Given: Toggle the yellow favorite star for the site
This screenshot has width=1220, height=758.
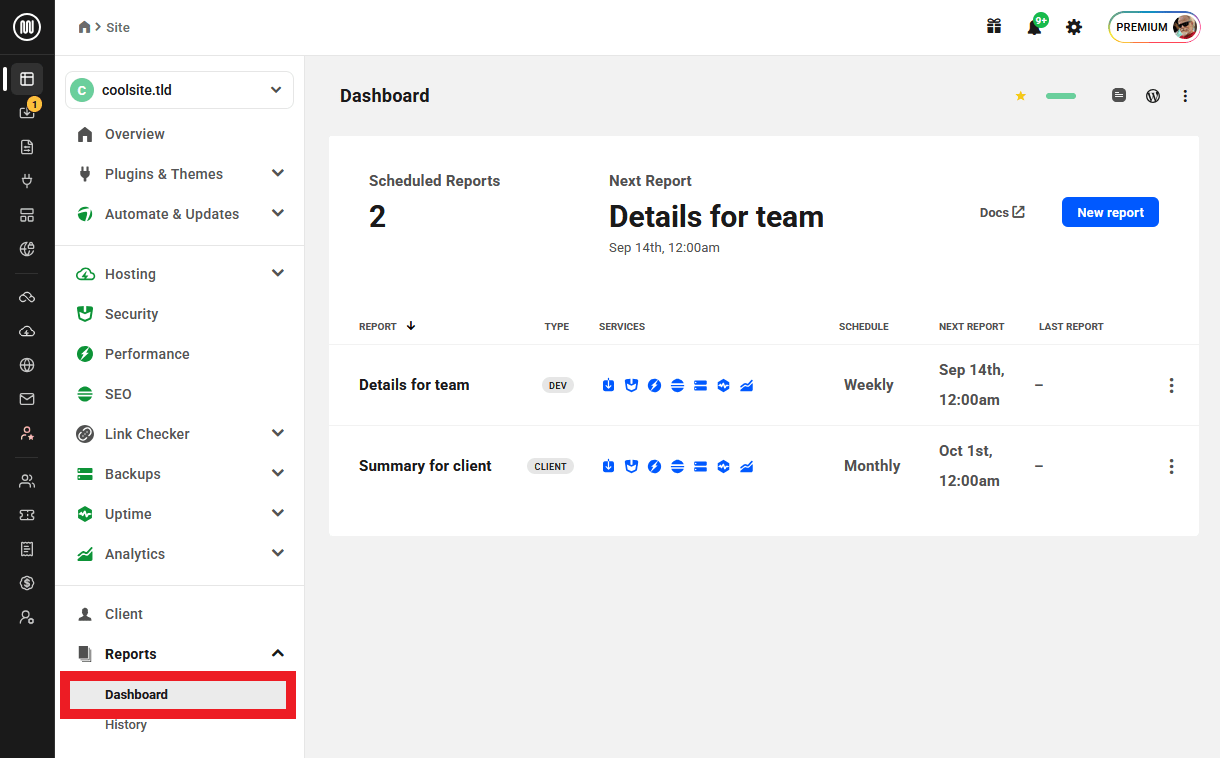Looking at the screenshot, I should [x=1021, y=96].
